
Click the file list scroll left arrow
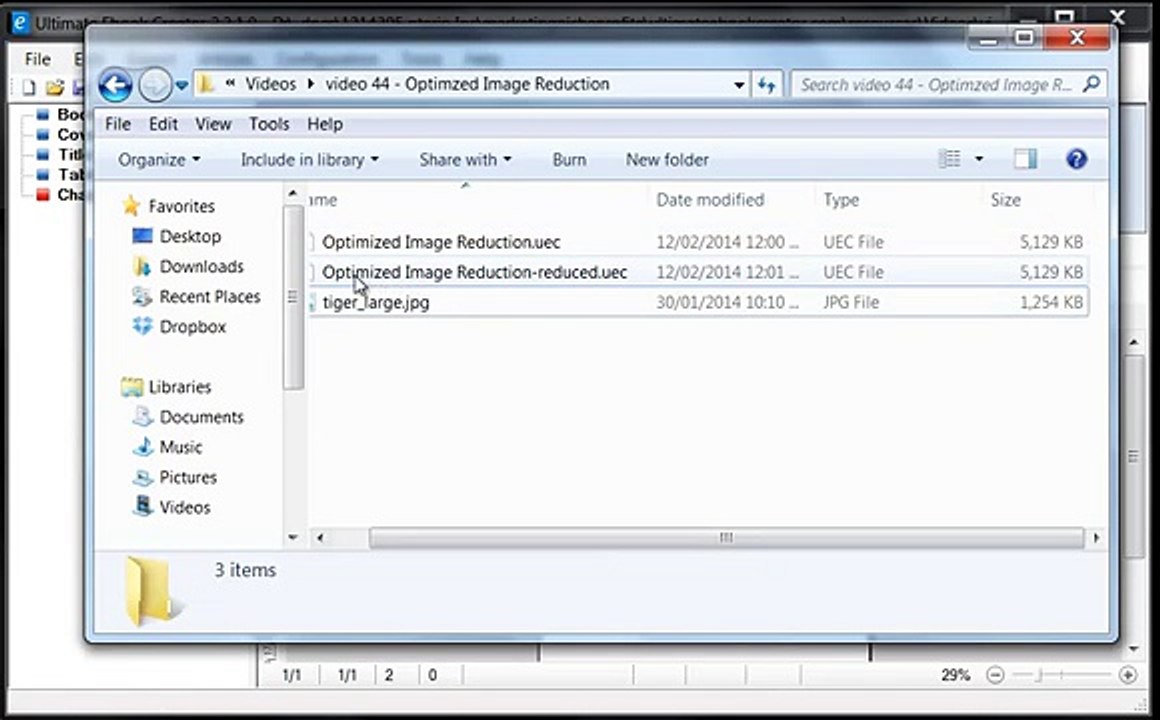click(320, 538)
